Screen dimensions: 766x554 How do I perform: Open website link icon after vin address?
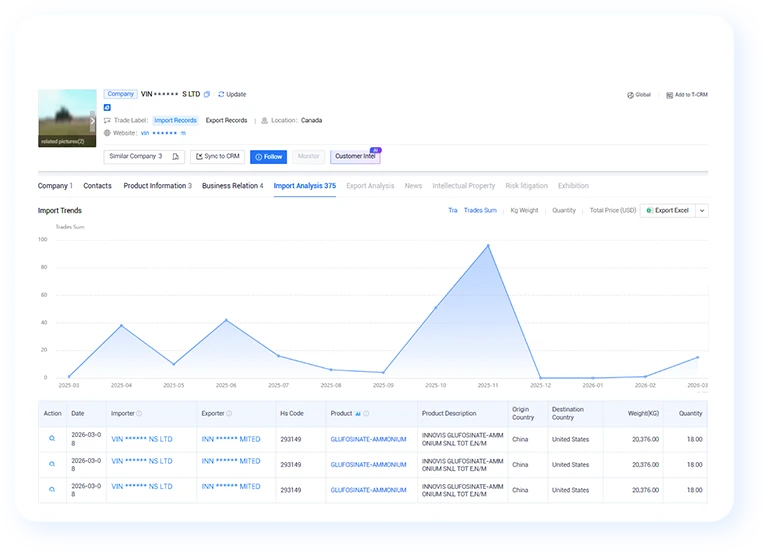tap(183, 133)
